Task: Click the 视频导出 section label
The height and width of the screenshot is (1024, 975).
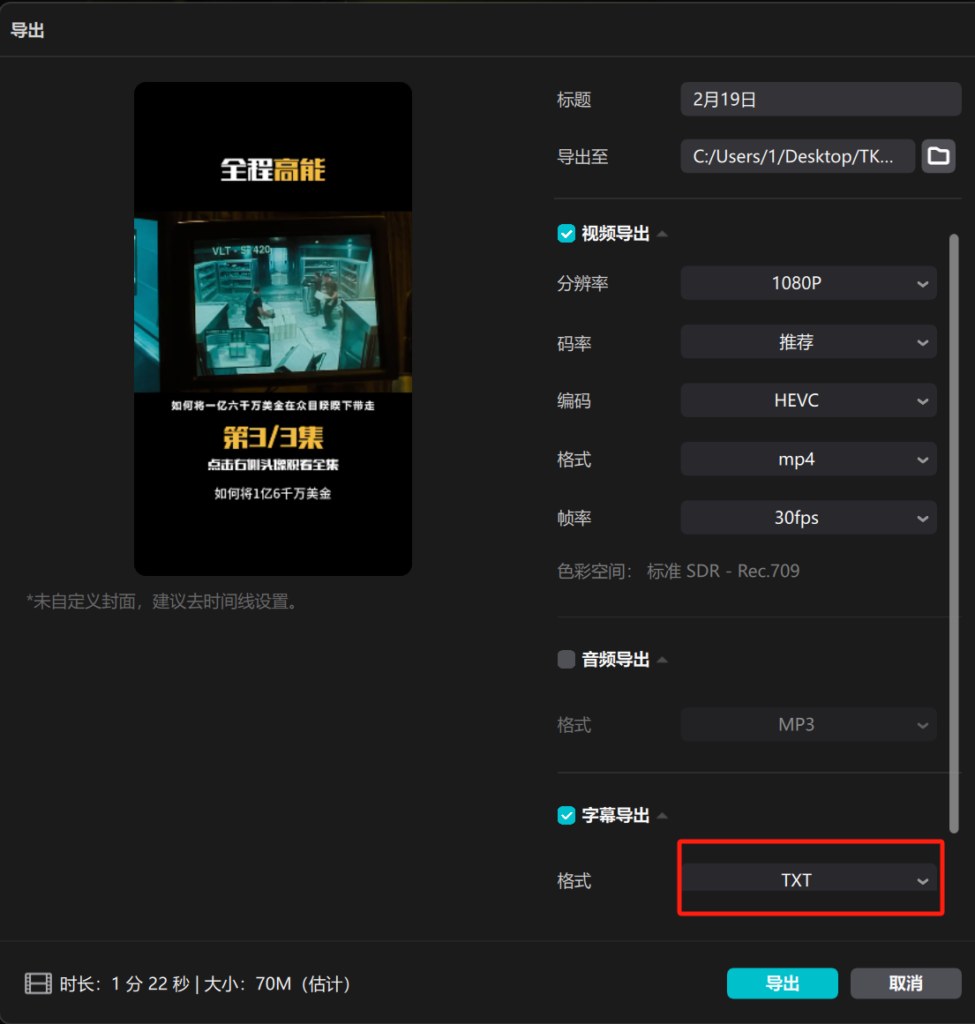Action: (615, 234)
